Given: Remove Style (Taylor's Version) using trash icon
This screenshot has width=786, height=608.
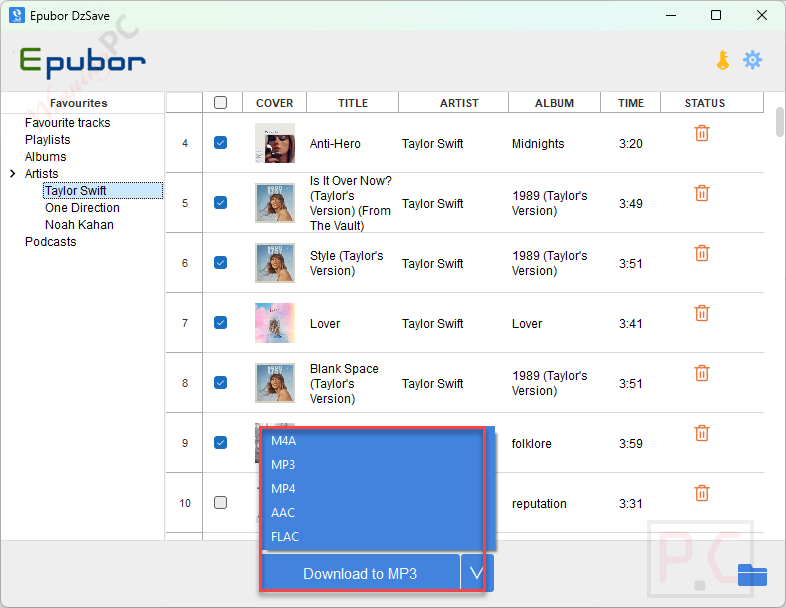Looking at the screenshot, I should pos(702,254).
